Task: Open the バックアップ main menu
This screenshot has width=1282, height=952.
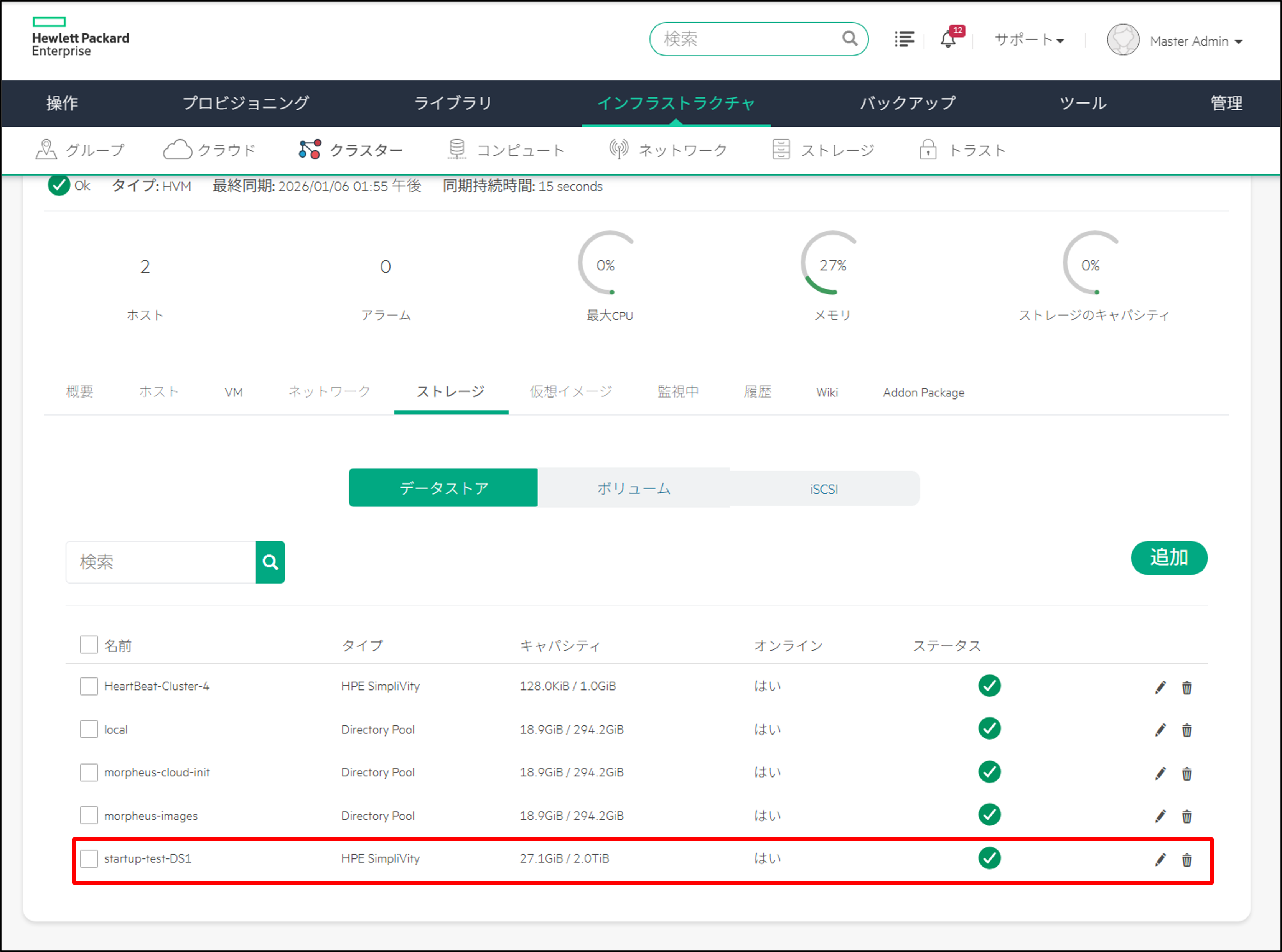Action: click(x=907, y=103)
